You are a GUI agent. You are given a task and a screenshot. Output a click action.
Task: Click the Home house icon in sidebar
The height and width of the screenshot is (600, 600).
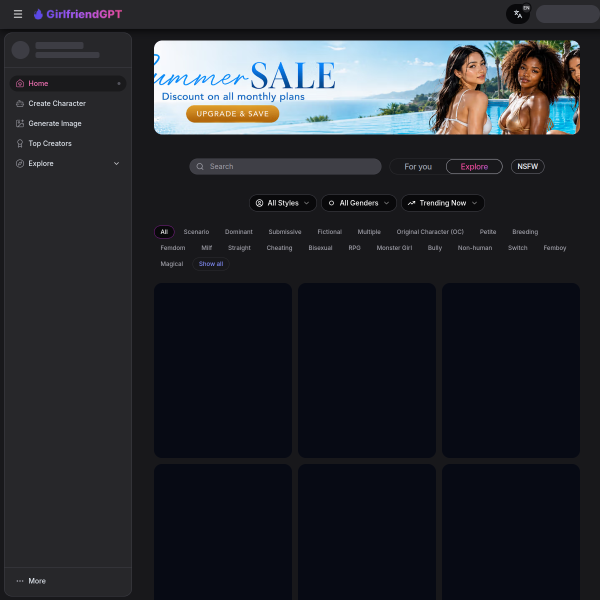(20, 83)
